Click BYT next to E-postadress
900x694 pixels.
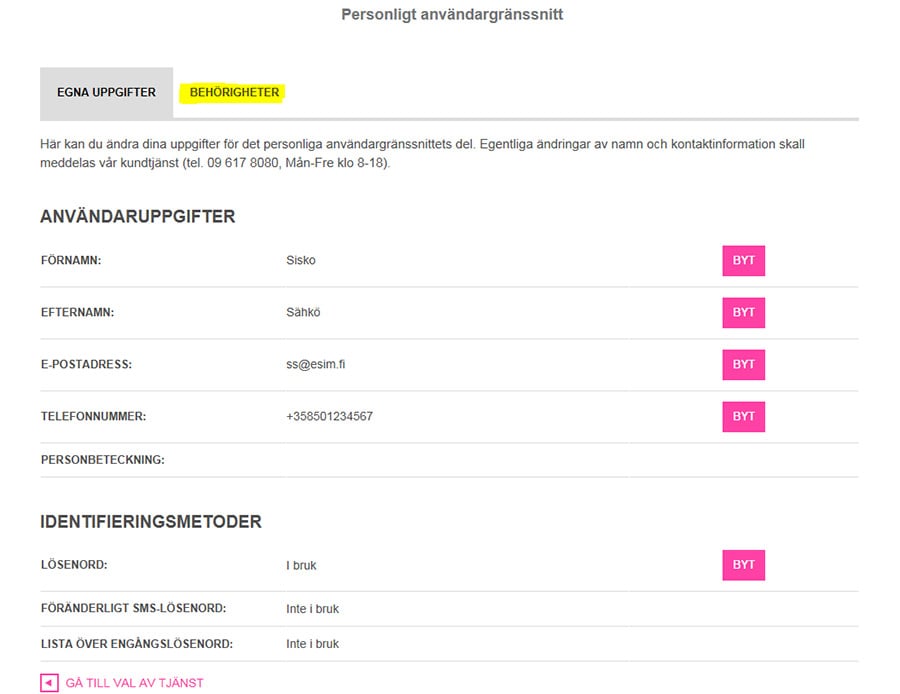(x=743, y=365)
